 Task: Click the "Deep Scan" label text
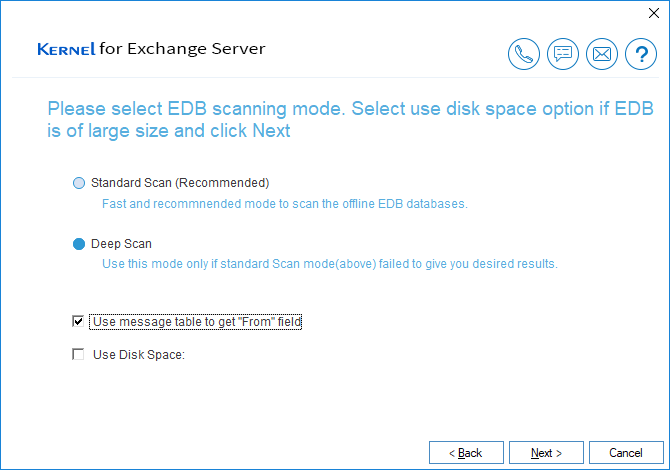tap(121, 244)
